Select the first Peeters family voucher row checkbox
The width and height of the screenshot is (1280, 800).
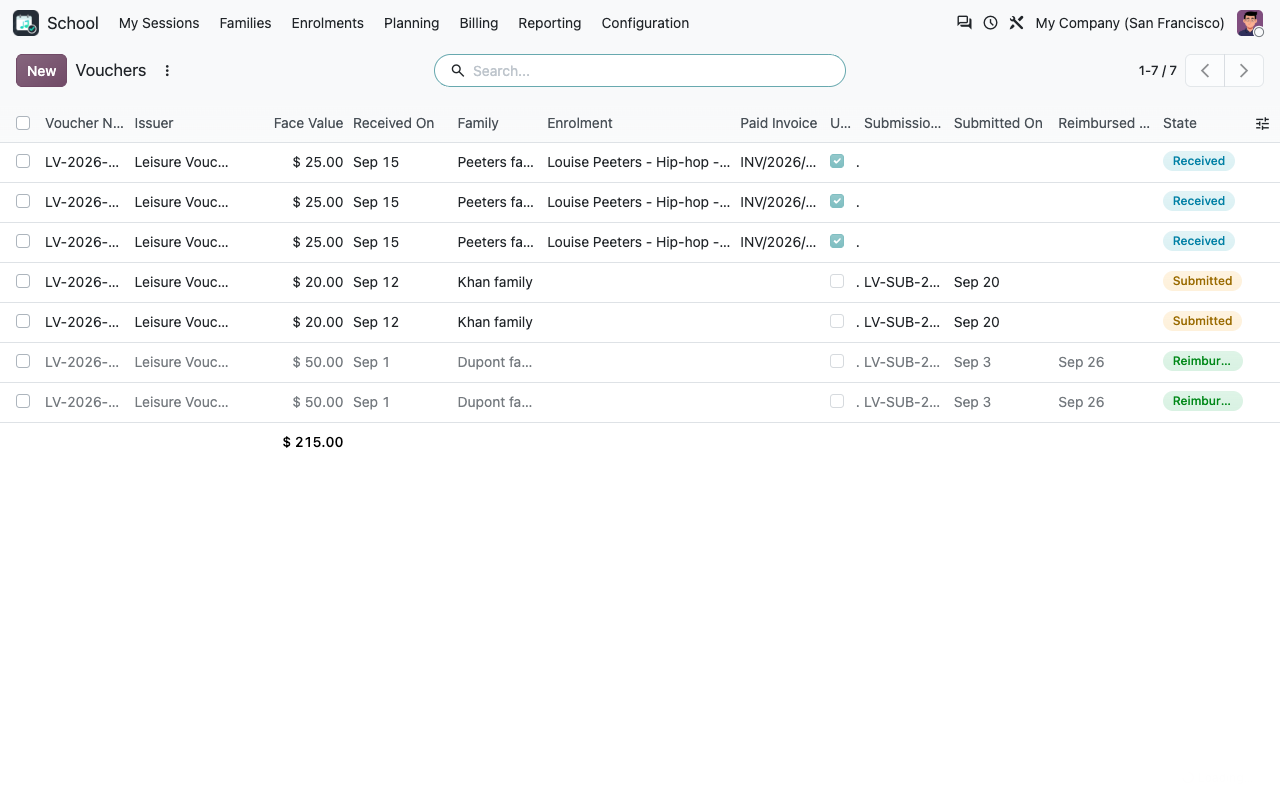point(23,161)
